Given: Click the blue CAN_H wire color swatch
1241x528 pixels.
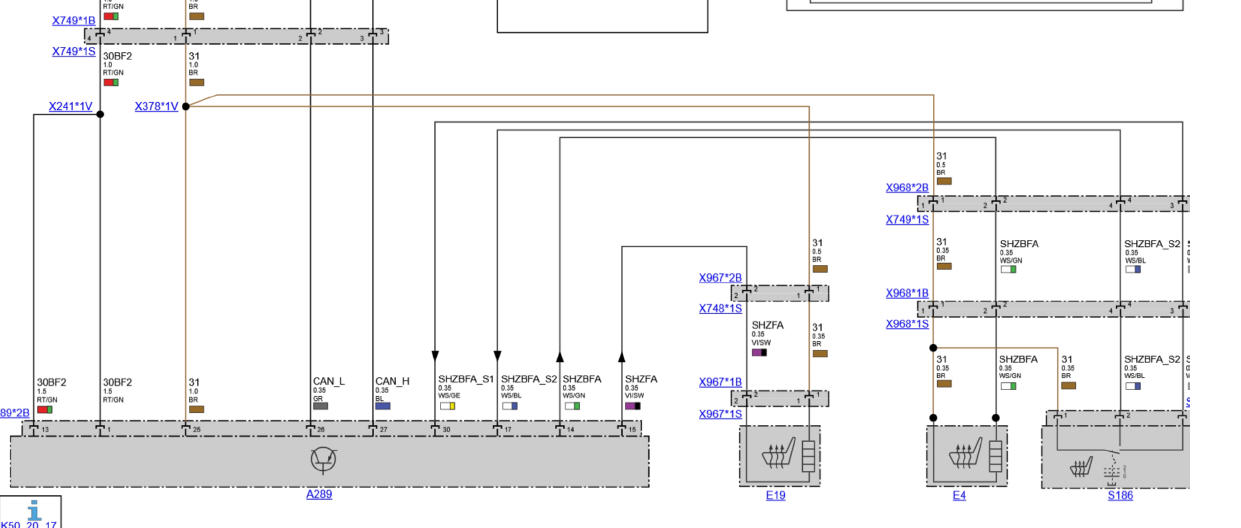Looking at the screenshot, I should coord(382,406).
